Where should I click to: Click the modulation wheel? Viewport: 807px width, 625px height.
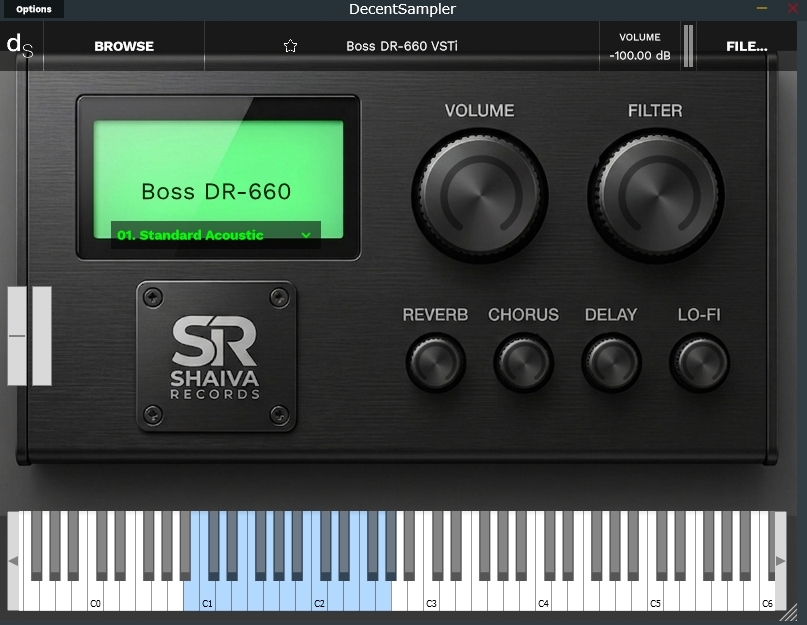[x=42, y=336]
